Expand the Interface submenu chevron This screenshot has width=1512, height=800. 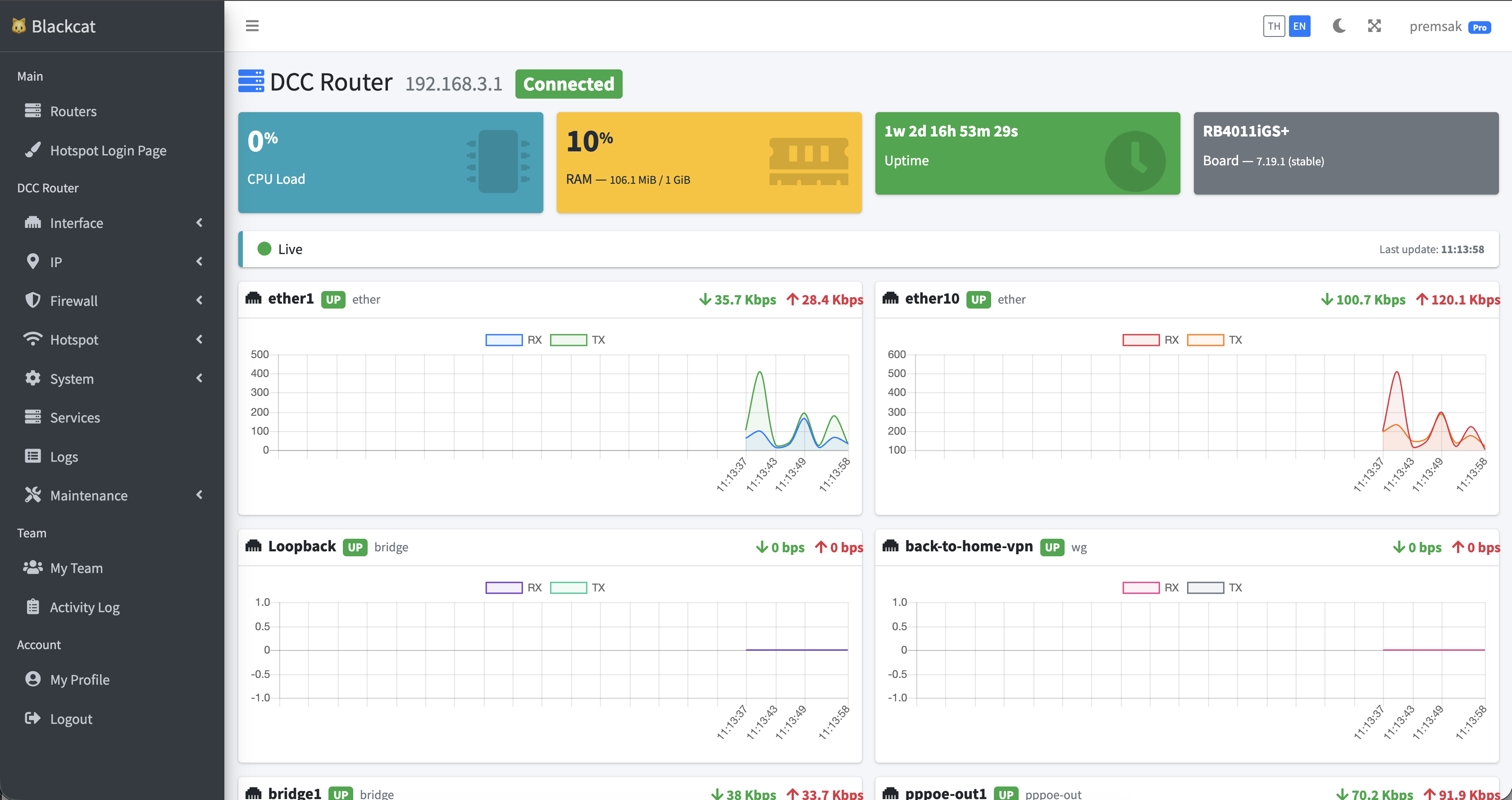click(200, 223)
